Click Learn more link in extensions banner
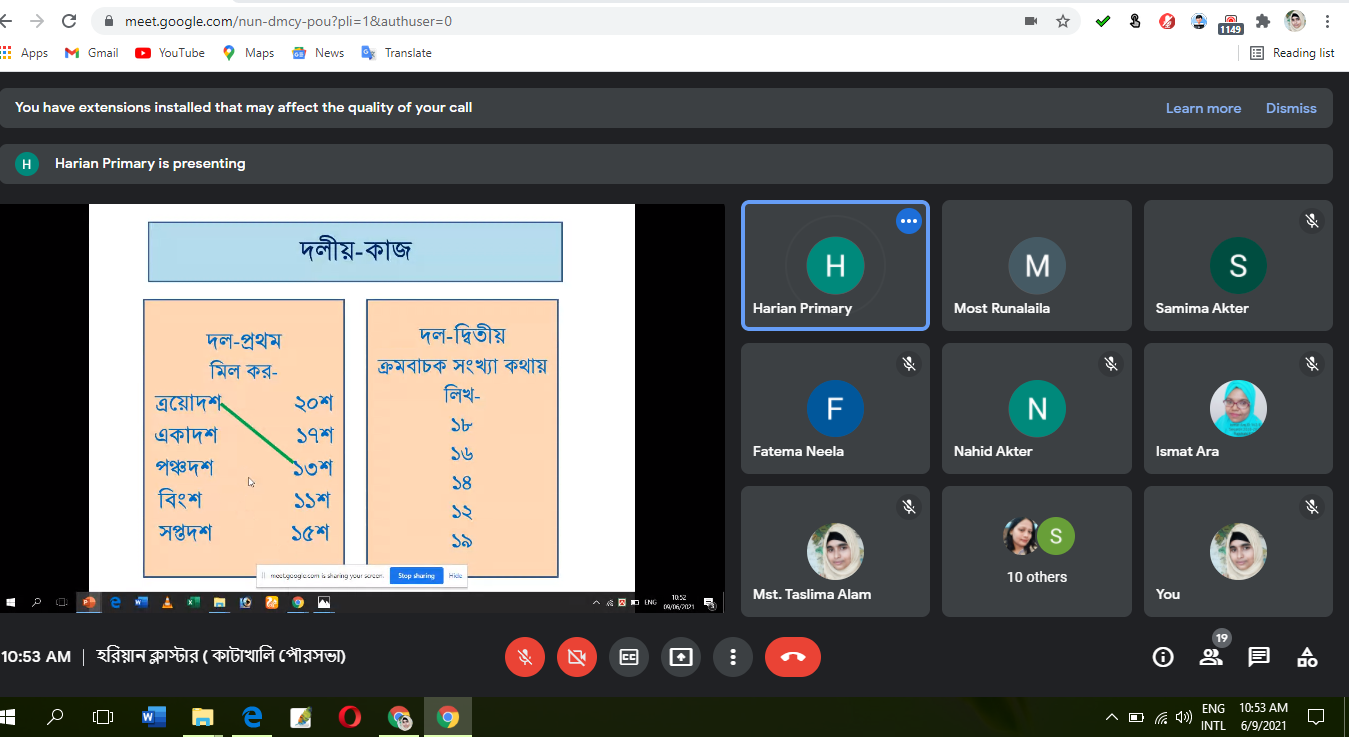This screenshot has height=737, width=1349. tap(1203, 108)
